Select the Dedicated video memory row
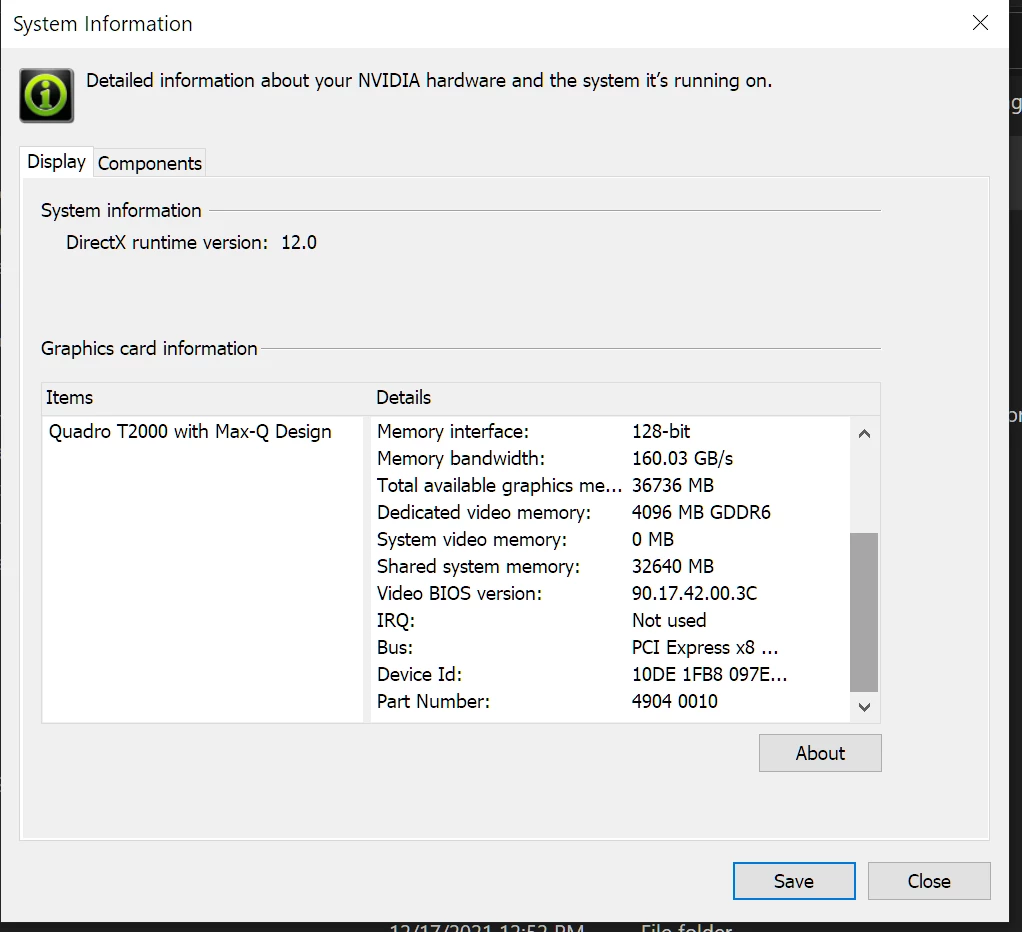The image size is (1022, 932). tap(609, 512)
